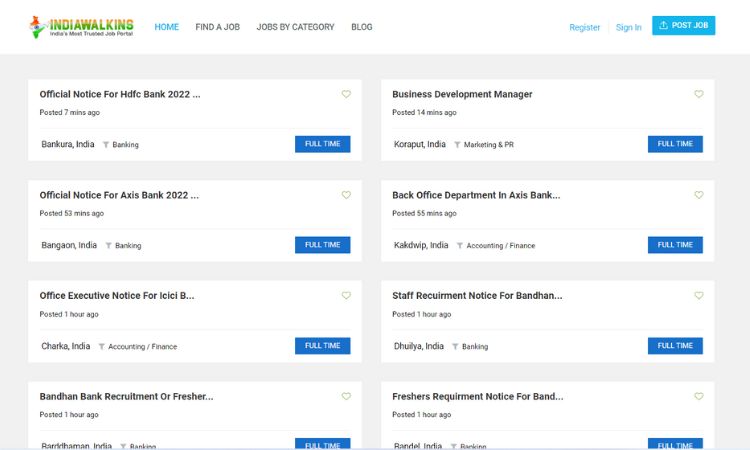The image size is (750, 450).
Task: Click FULL TIME button in Koraput card
Action: coord(675,144)
